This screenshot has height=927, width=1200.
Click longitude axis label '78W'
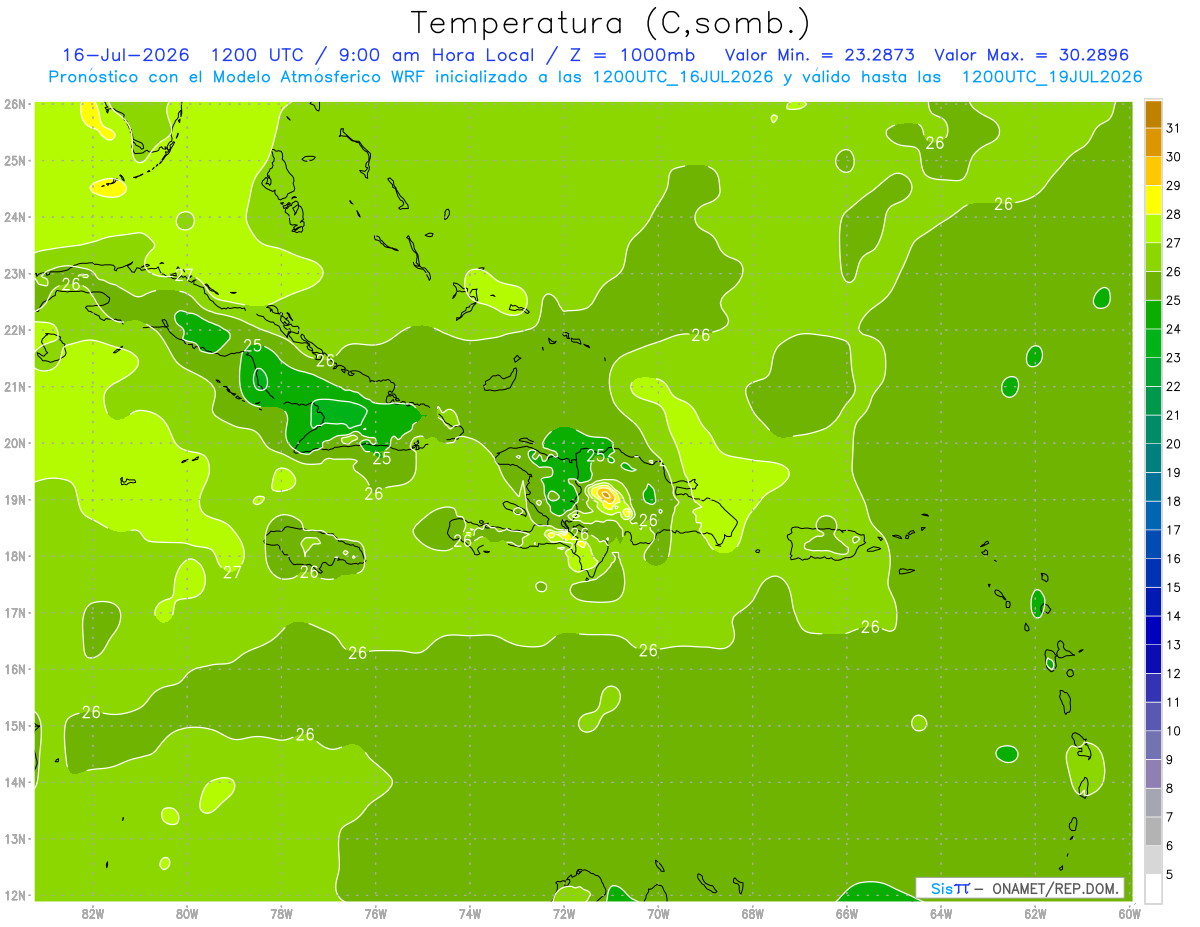281,914
